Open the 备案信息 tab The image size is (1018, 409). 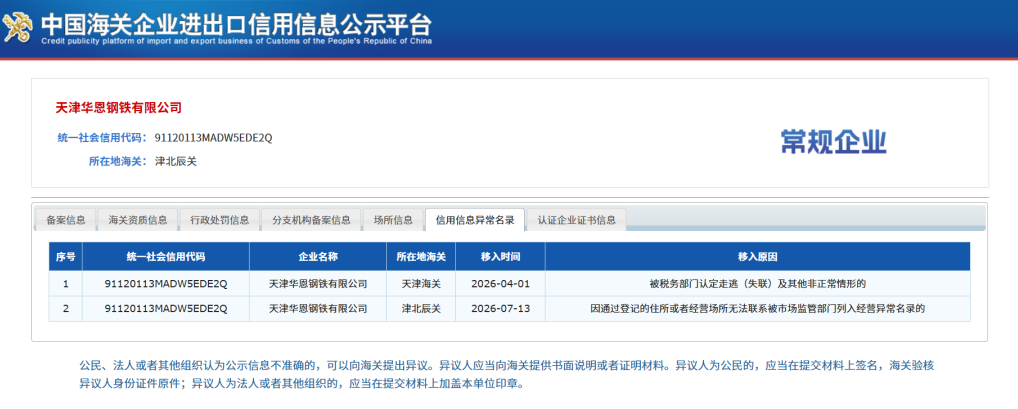click(66, 220)
